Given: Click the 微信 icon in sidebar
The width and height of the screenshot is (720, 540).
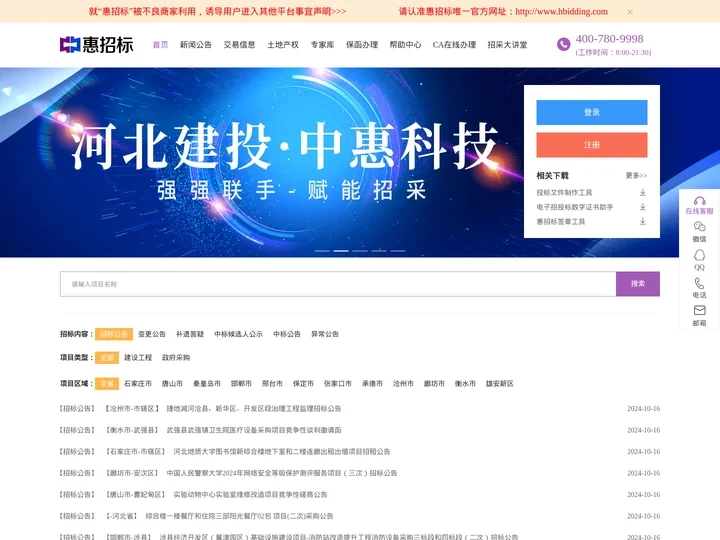Looking at the screenshot, I should pyautogui.click(x=699, y=226).
